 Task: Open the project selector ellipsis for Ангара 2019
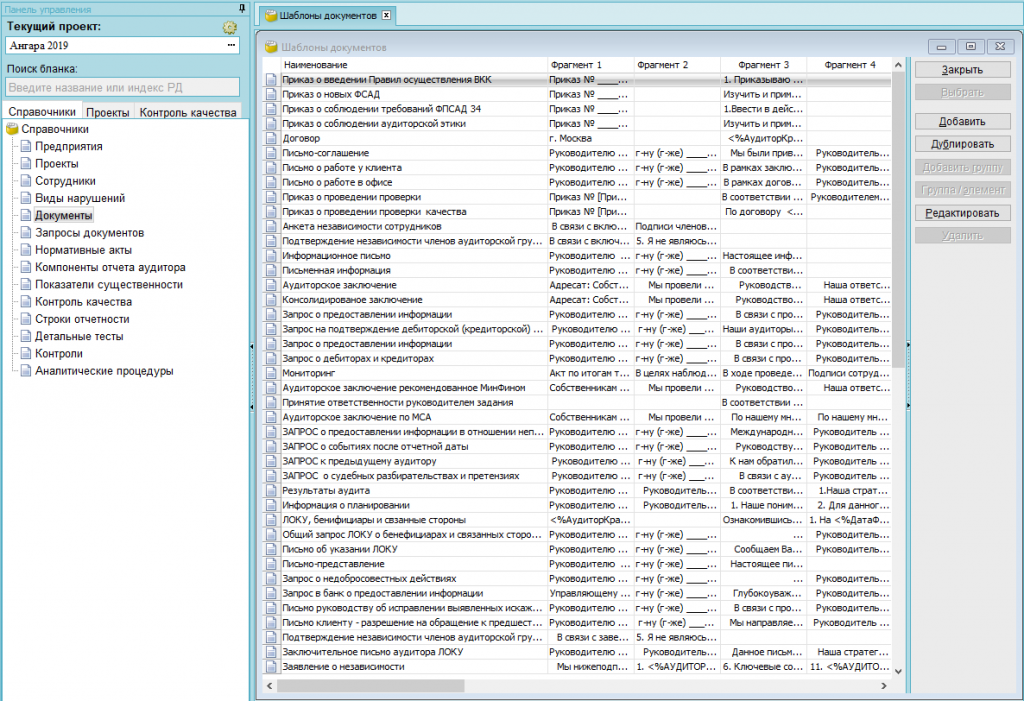231,45
